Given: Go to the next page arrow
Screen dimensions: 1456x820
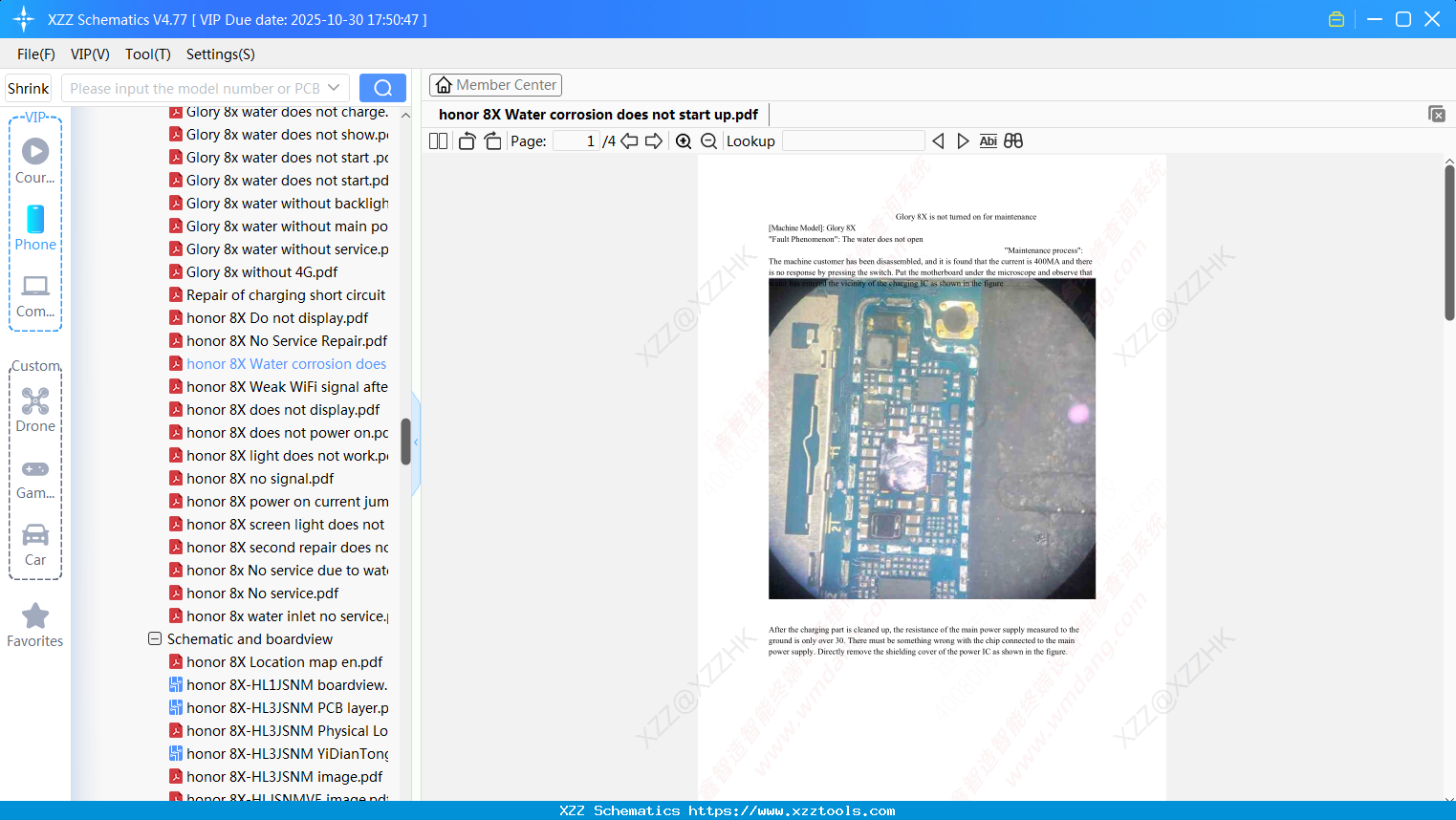Looking at the screenshot, I should click(654, 141).
